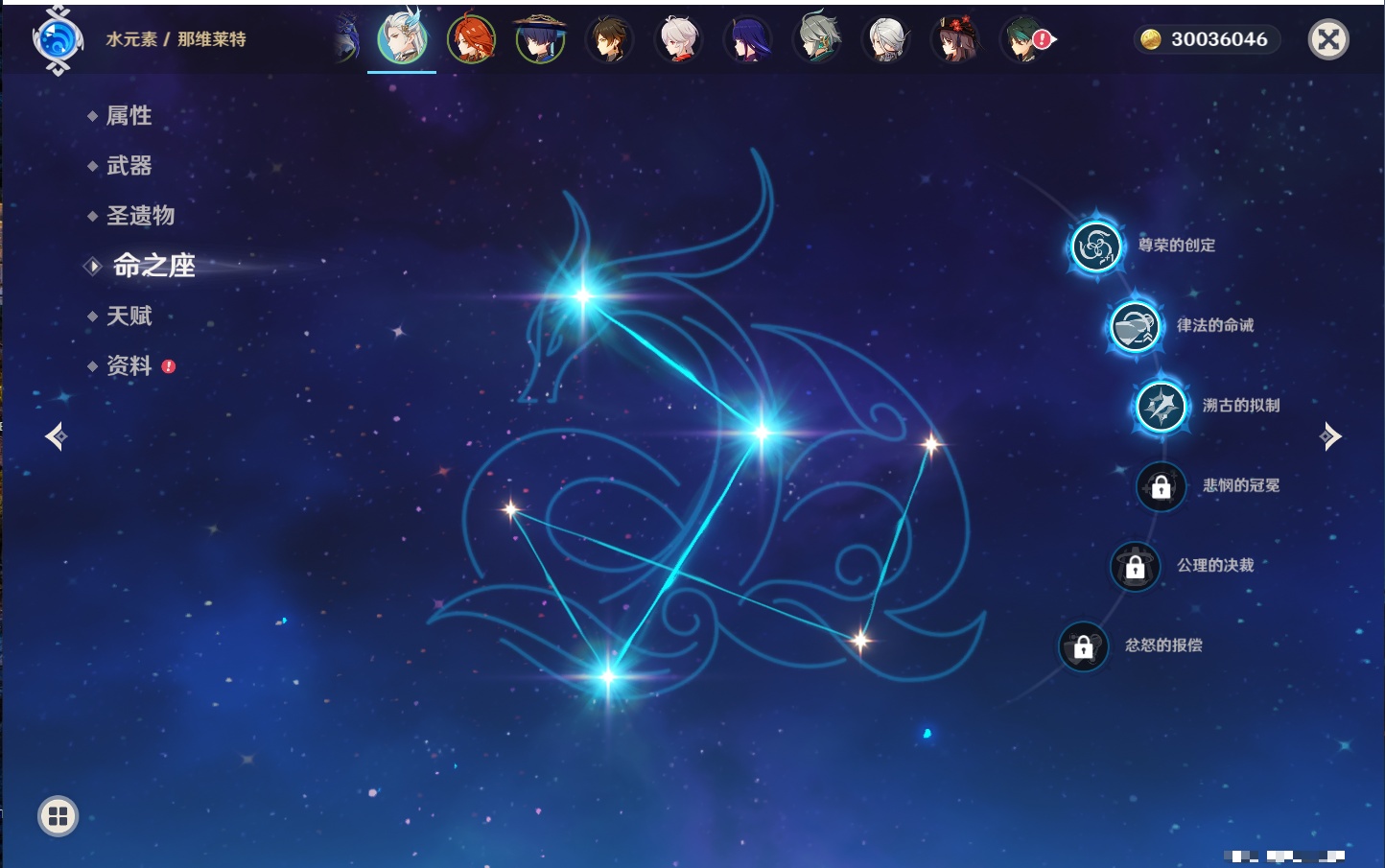Click the 公理的决裁 label
Screen dimensions: 1385x868
[x=1215, y=566]
